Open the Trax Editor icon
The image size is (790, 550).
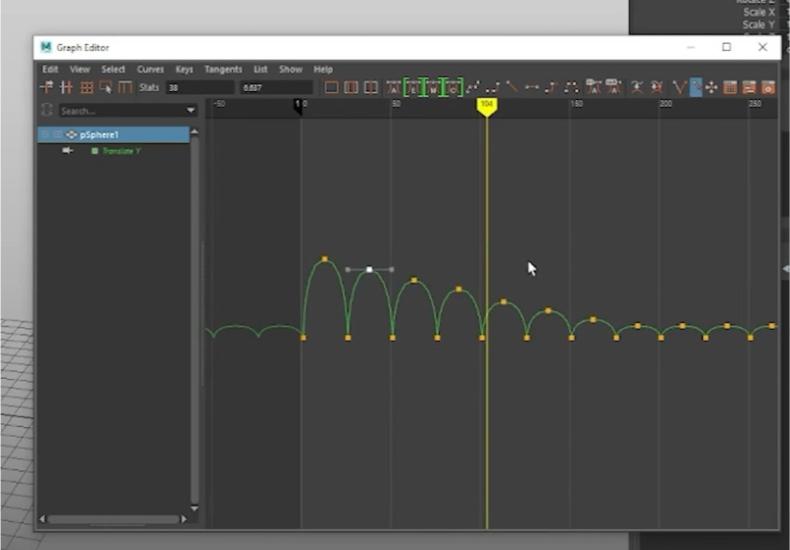pos(749,88)
